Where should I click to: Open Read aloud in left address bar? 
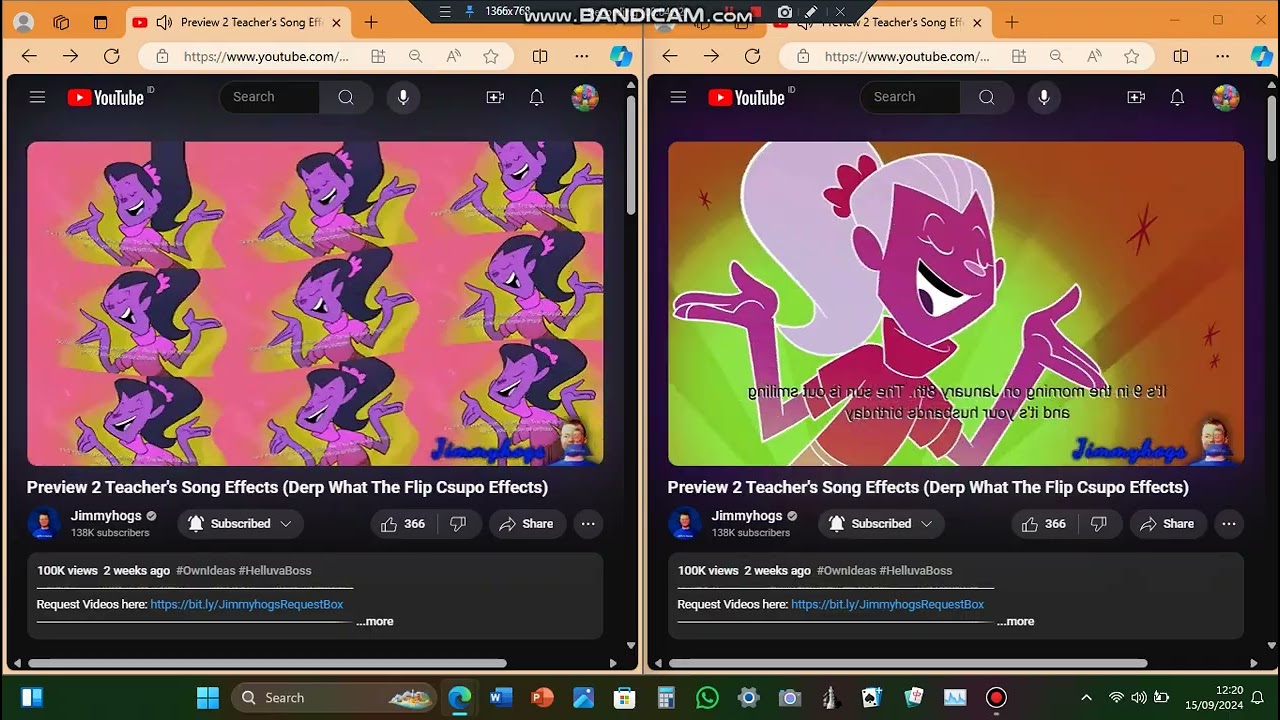pos(453,56)
